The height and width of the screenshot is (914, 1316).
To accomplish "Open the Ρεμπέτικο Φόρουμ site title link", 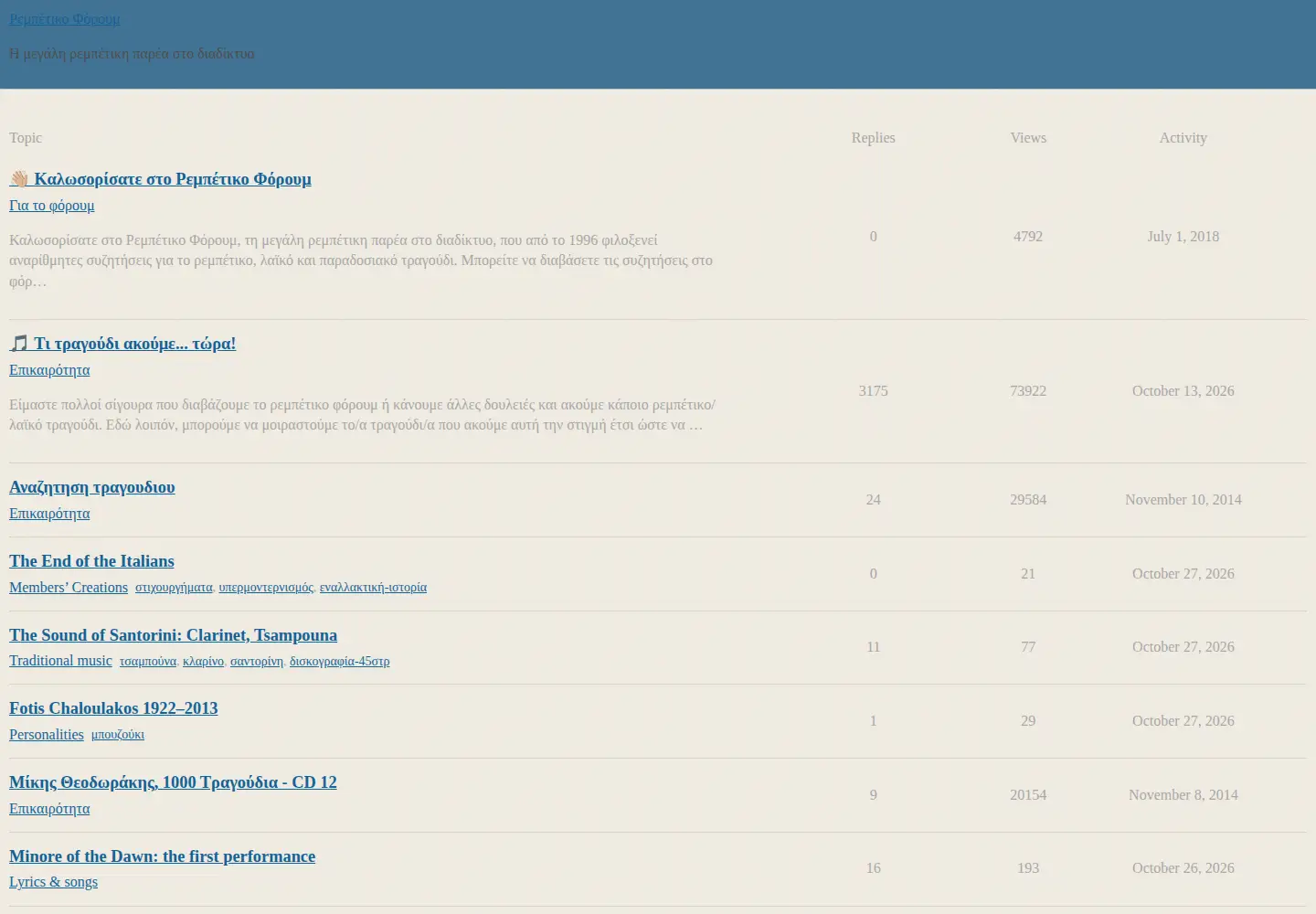I will coord(64,19).
